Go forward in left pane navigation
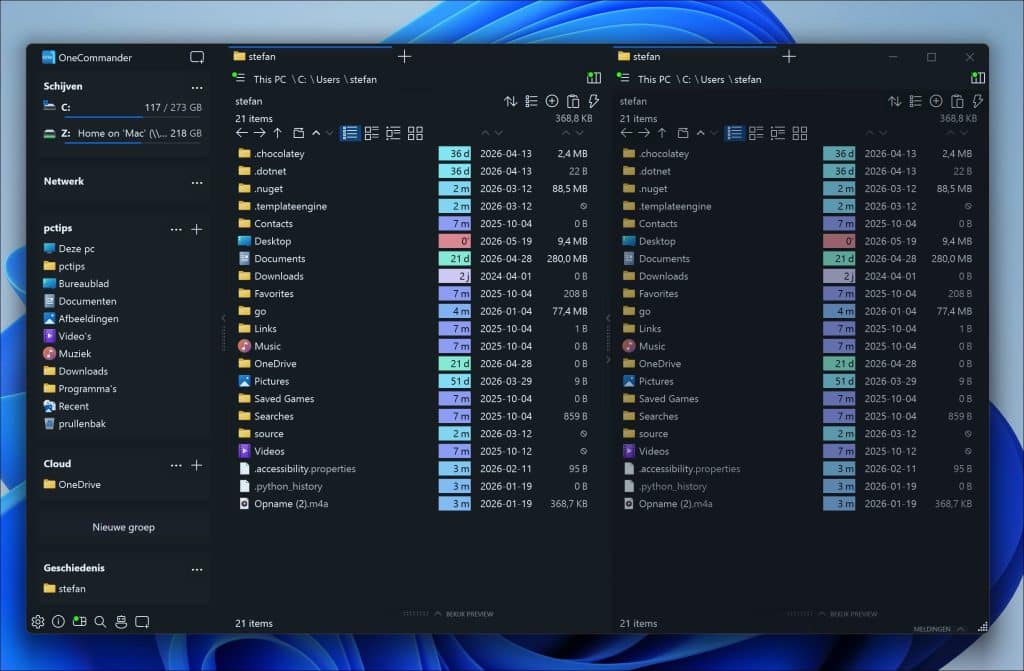This screenshot has width=1024, height=671. (x=259, y=133)
